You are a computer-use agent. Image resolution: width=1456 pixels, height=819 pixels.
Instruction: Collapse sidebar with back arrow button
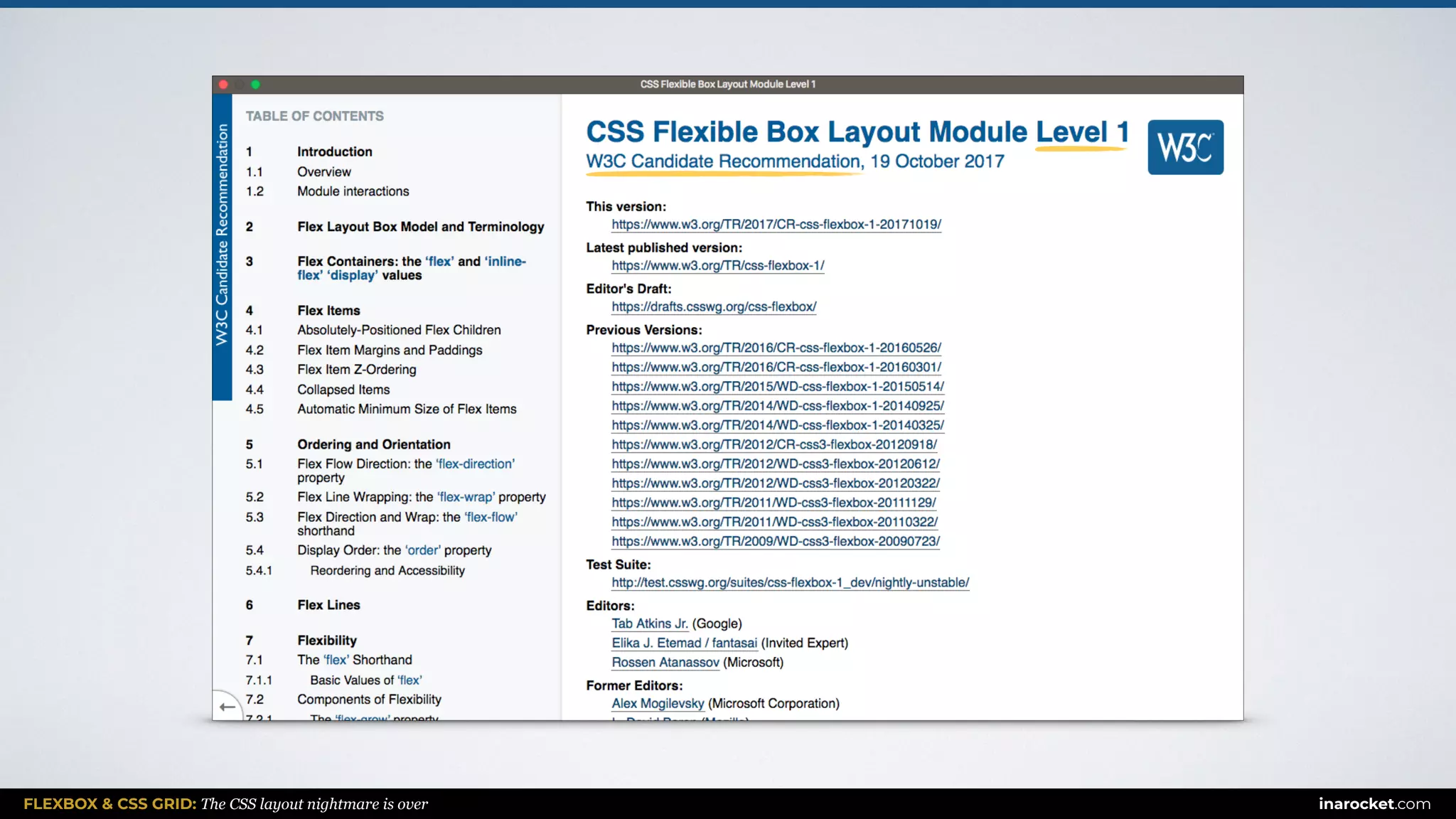(227, 707)
